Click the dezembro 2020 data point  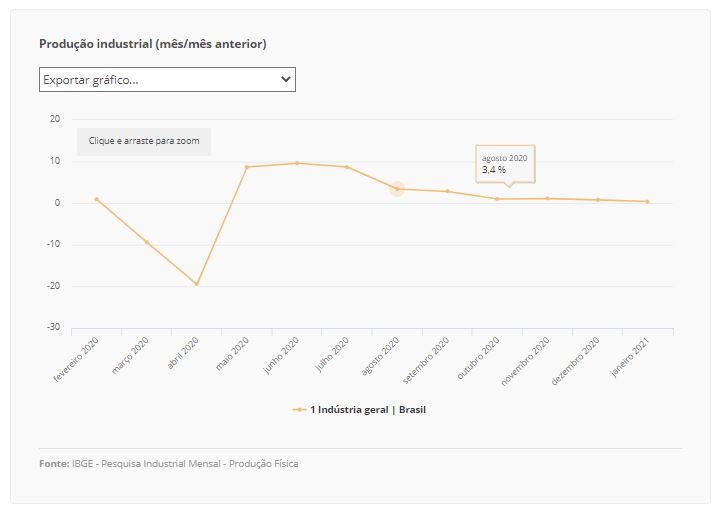pyautogui.click(x=598, y=200)
